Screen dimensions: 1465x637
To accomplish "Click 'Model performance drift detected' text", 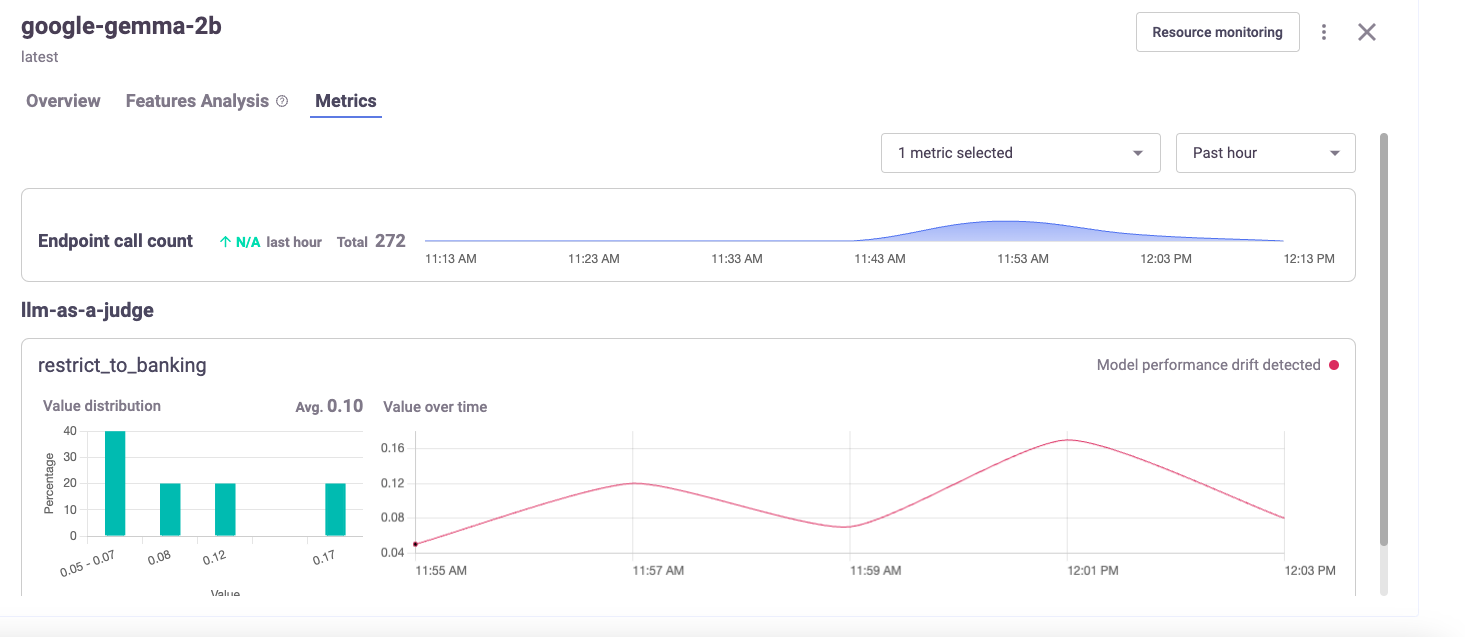I will point(1209,365).
